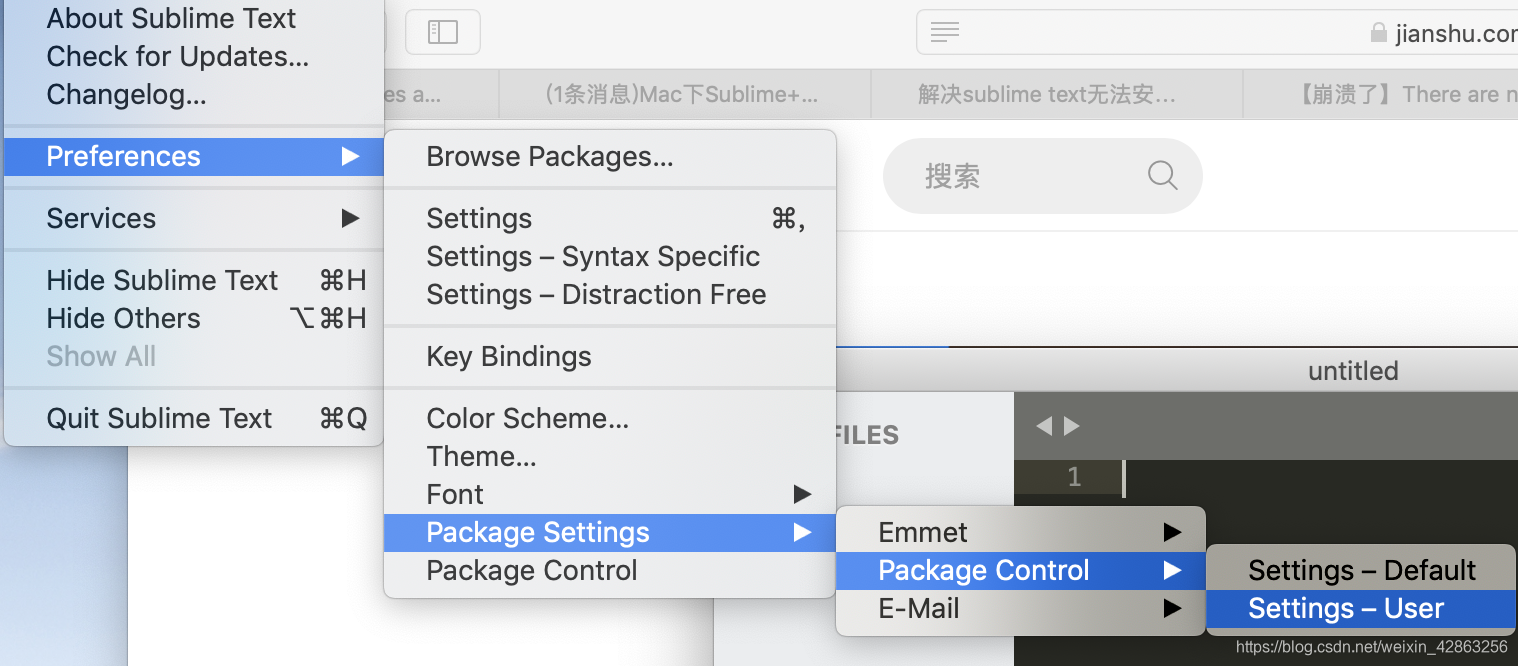Open Settings – User
The image size is (1518, 666).
tap(1361, 608)
